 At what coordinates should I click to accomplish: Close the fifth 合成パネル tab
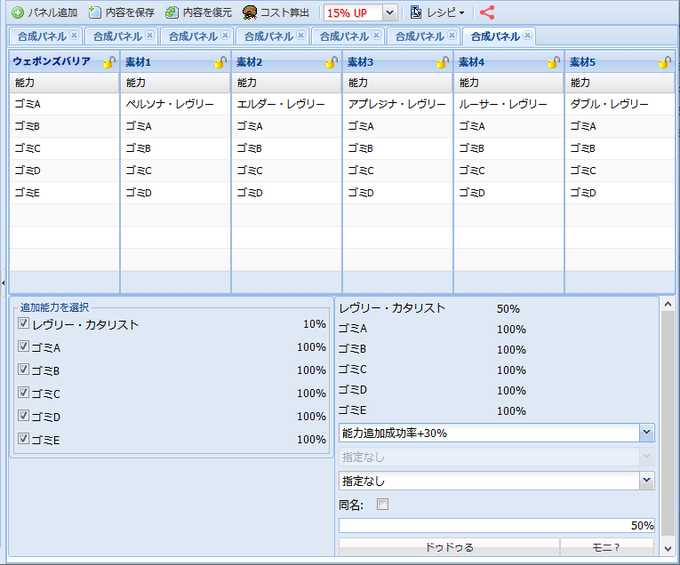click(x=376, y=35)
